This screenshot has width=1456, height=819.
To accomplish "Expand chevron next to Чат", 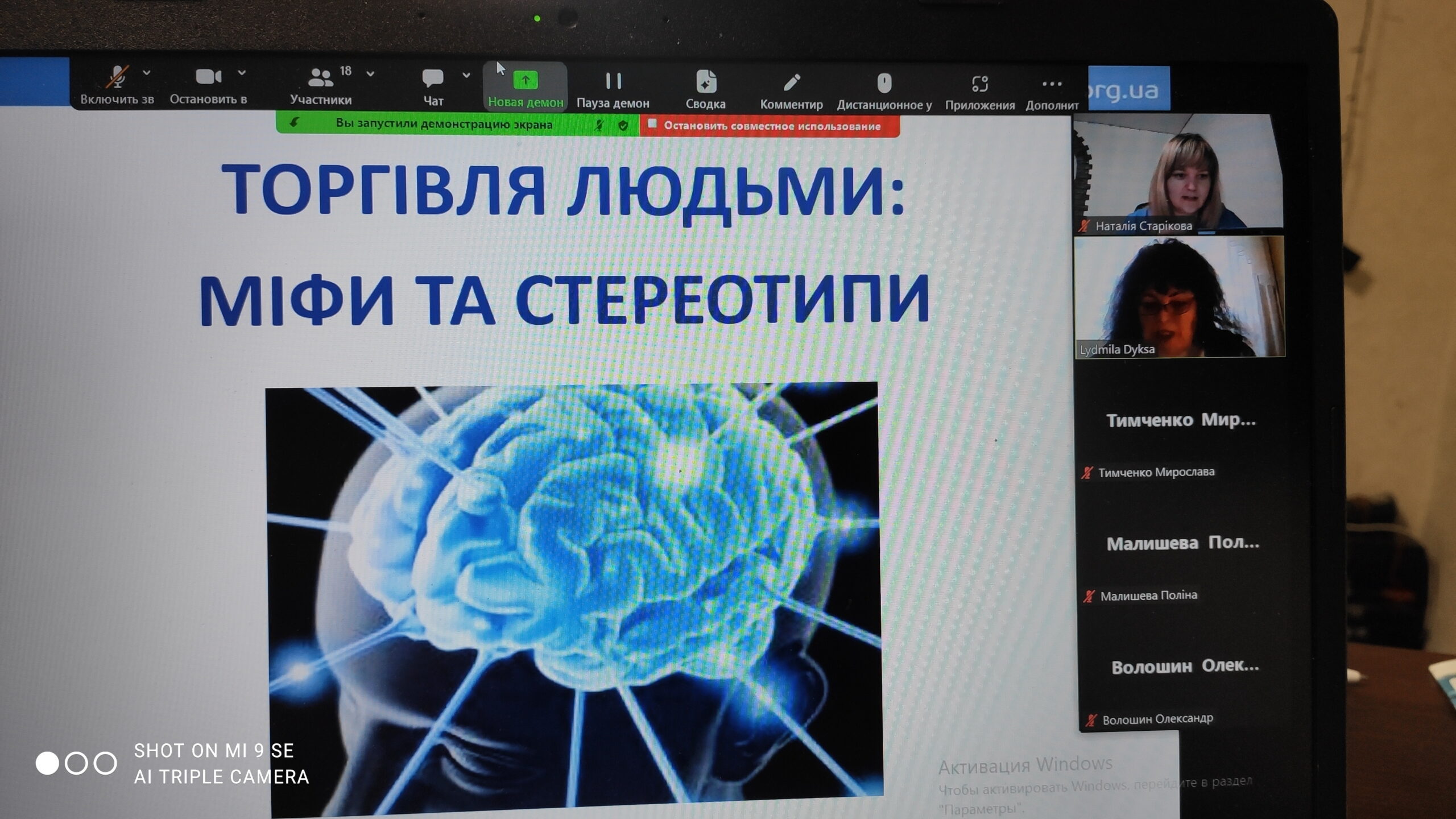I will pos(466,75).
